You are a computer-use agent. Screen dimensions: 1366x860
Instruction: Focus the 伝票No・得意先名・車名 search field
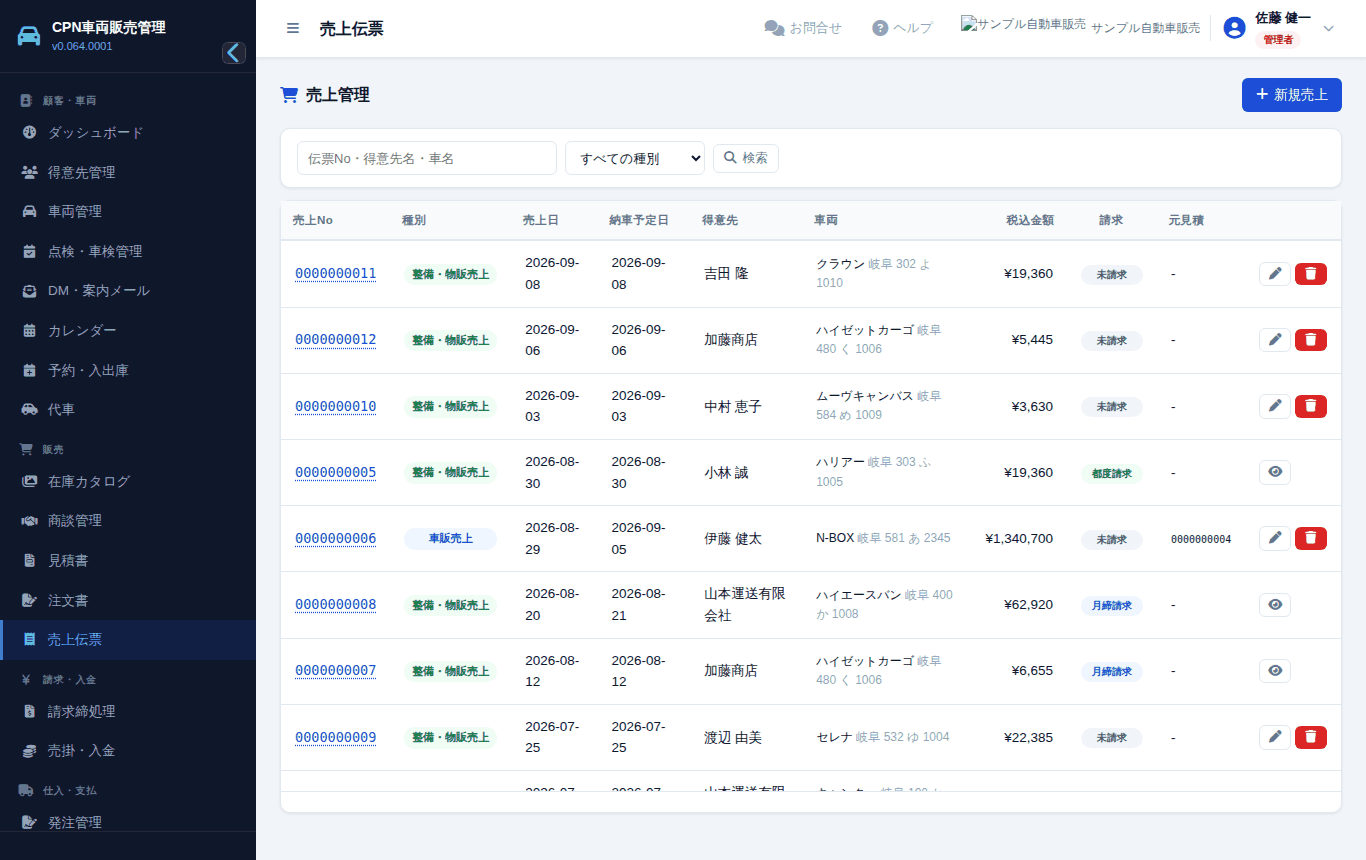(427, 158)
